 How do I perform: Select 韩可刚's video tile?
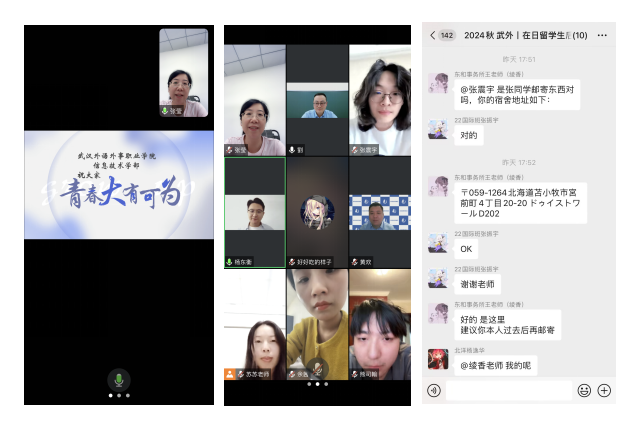tap(379, 325)
